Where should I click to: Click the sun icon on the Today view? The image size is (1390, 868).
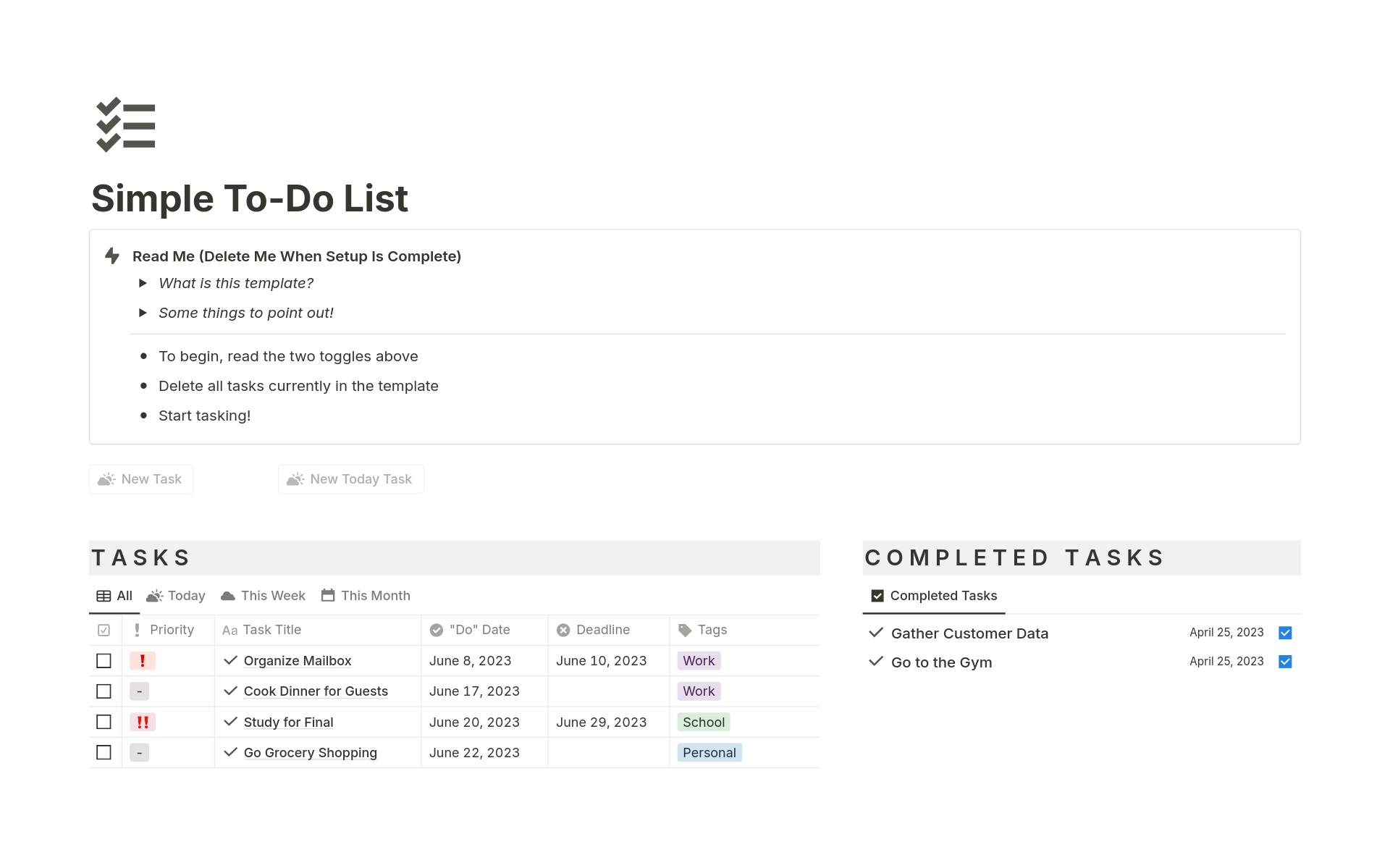[x=155, y=595]
